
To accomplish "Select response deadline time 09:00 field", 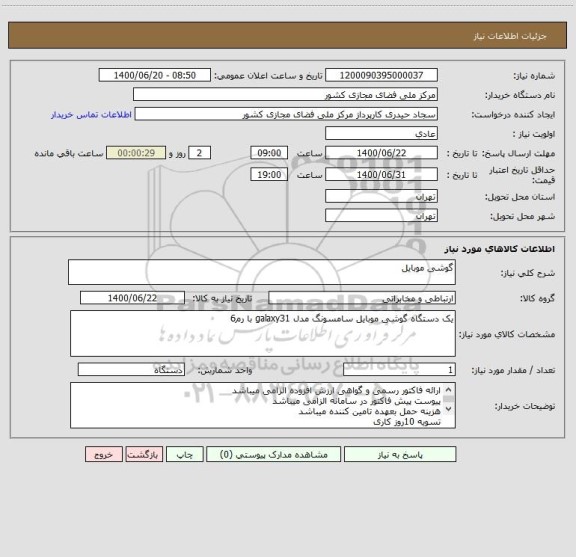I will coord(269,153).
